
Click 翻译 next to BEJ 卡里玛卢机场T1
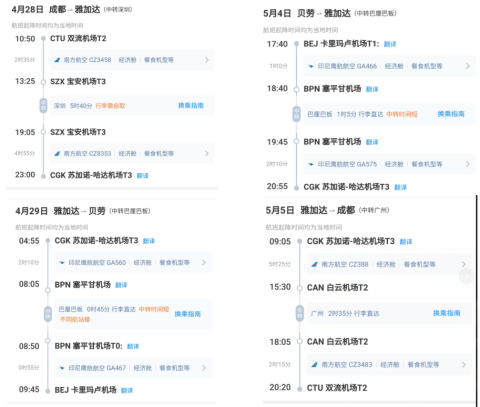pos(390,44)
